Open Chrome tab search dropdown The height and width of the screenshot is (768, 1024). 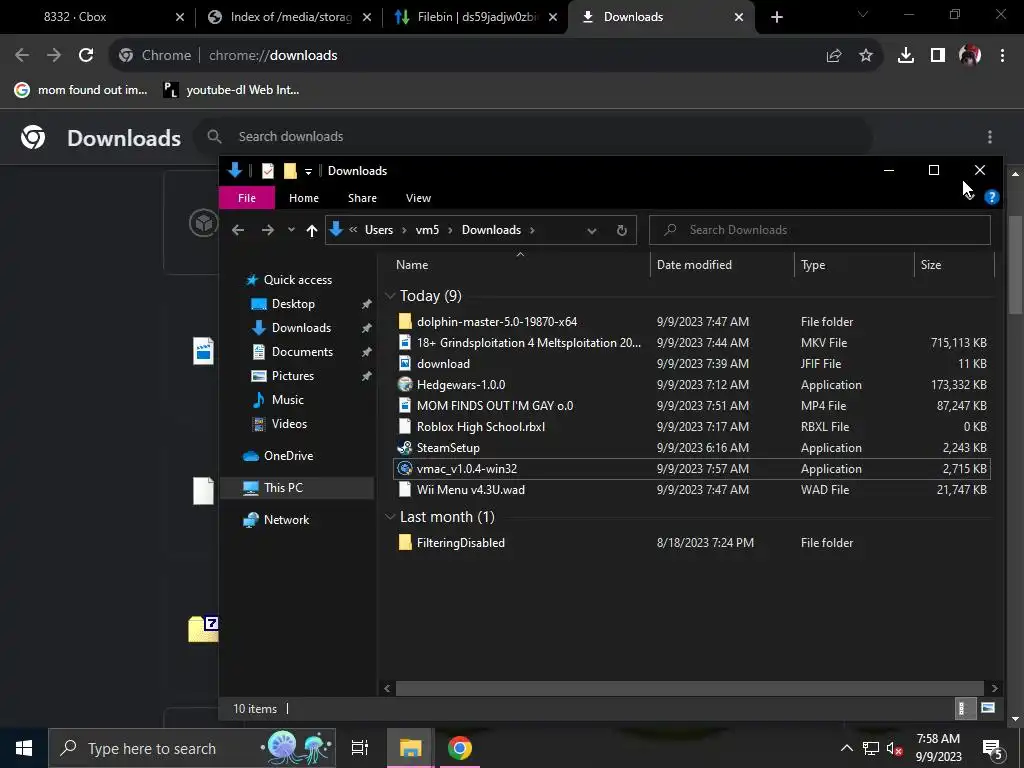[x=863, y=14]
